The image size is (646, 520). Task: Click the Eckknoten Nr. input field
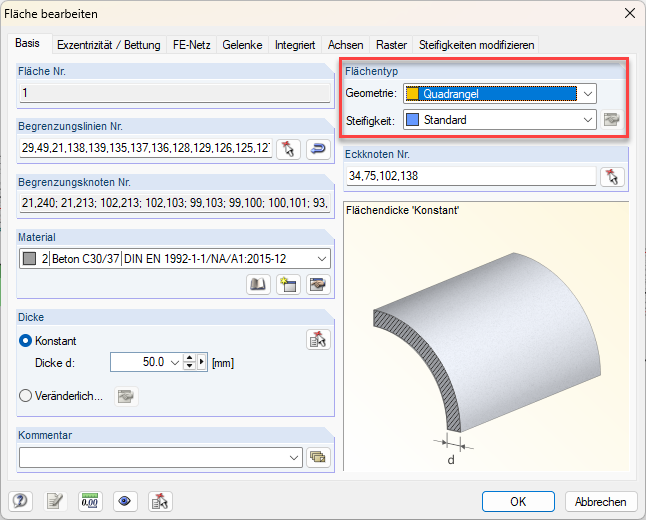(468, 176)
